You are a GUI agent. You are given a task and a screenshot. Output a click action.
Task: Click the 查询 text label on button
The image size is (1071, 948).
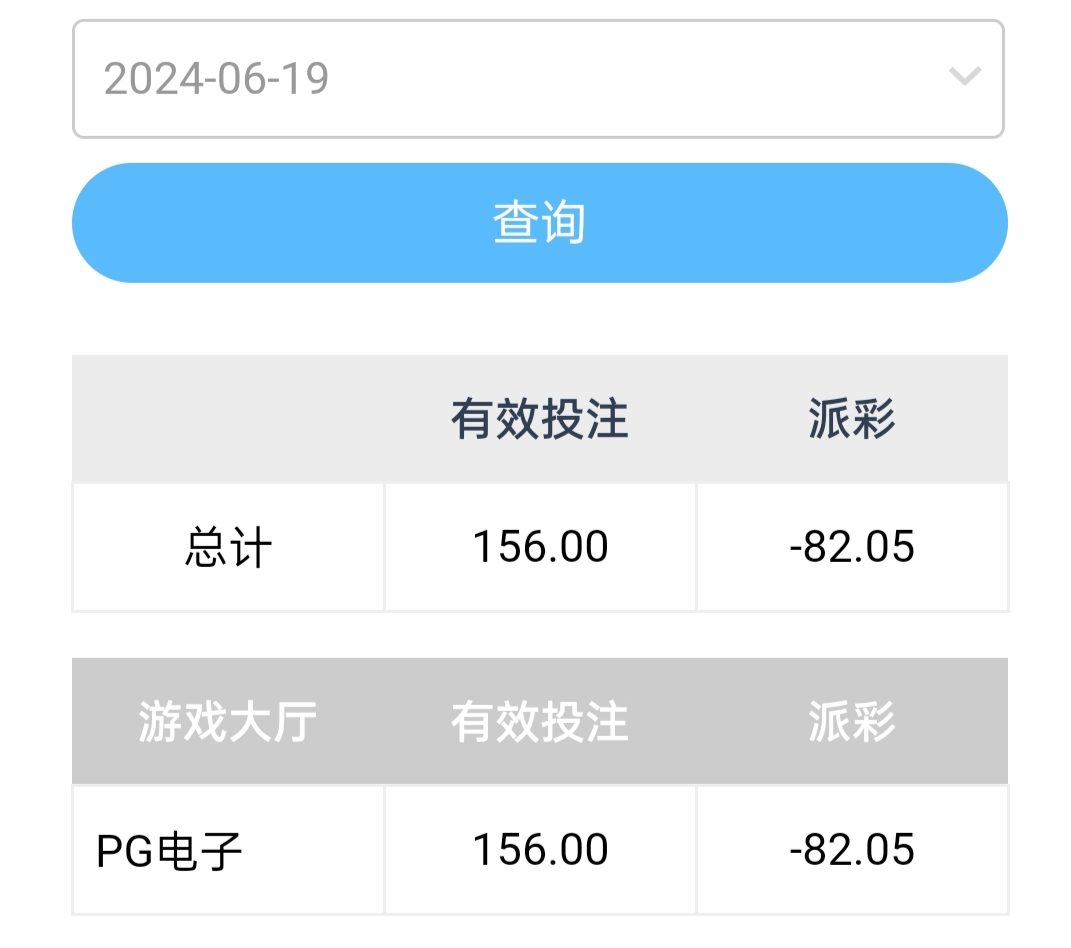pos(539,223)
